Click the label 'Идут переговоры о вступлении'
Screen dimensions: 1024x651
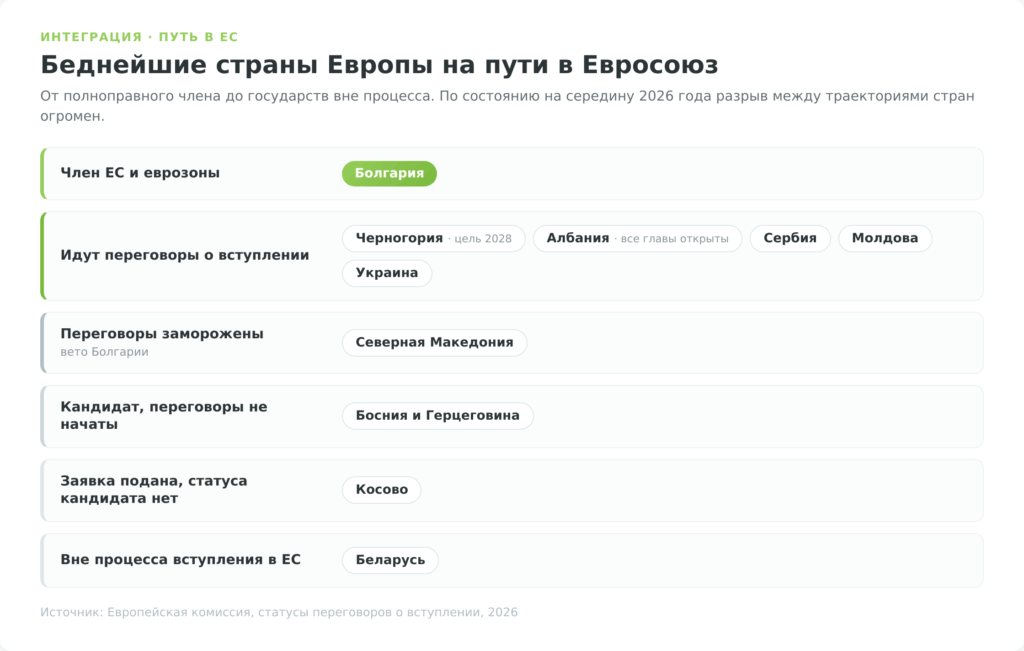(x=185, y=255)
